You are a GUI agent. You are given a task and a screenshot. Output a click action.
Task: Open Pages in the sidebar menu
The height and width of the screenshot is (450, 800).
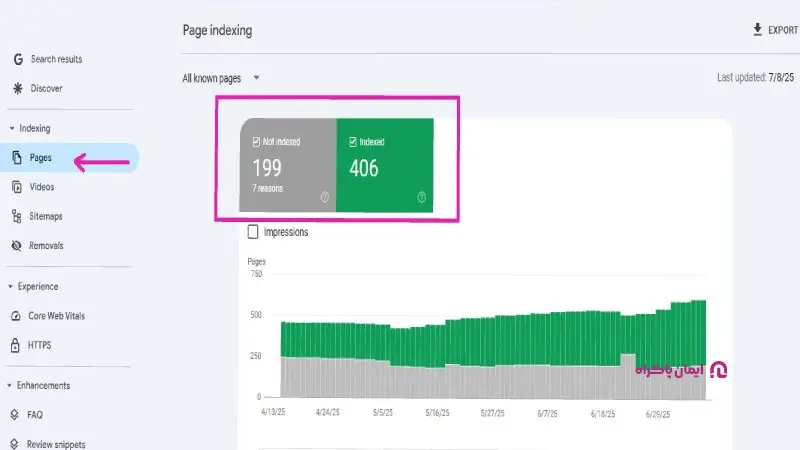click(41, 158)
